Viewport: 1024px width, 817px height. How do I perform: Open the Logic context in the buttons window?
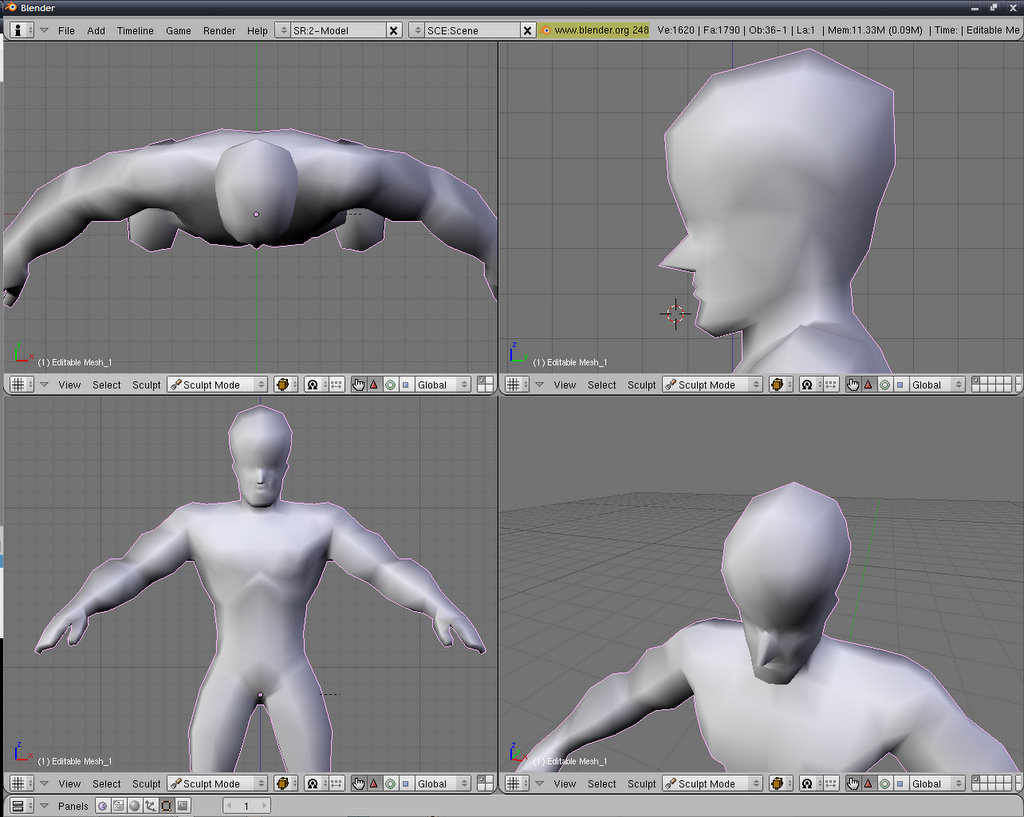(102, 806)
